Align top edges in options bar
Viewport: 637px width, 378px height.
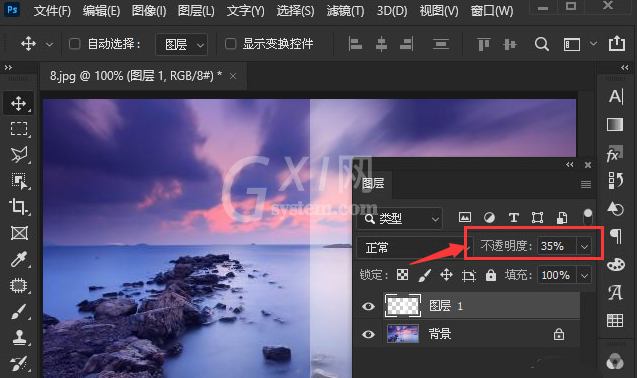483,44
